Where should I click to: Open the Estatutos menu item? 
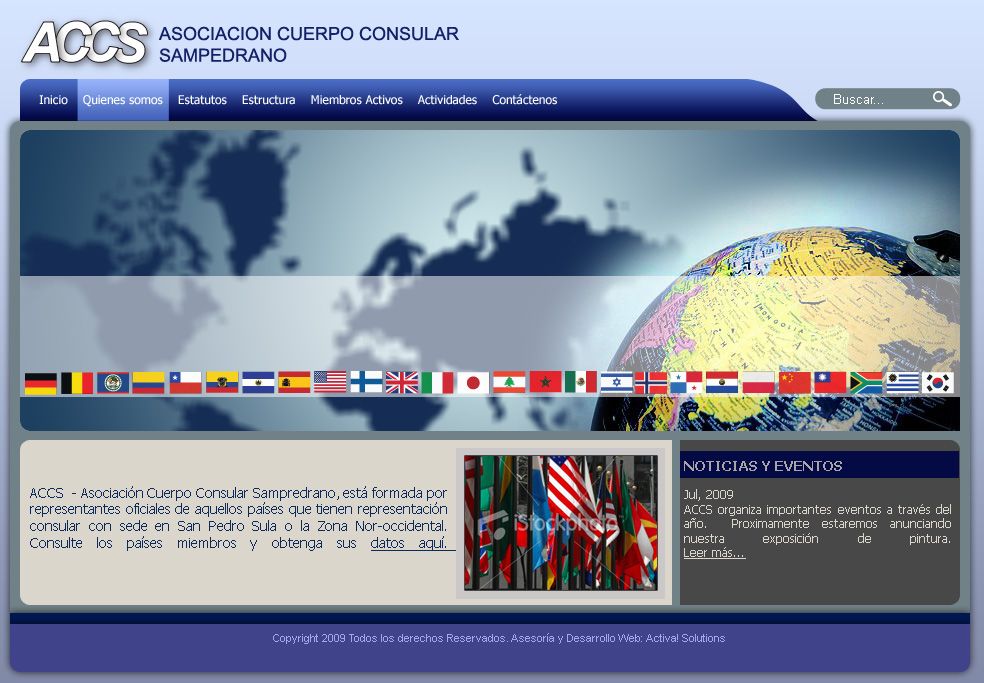tap(202, 100)
